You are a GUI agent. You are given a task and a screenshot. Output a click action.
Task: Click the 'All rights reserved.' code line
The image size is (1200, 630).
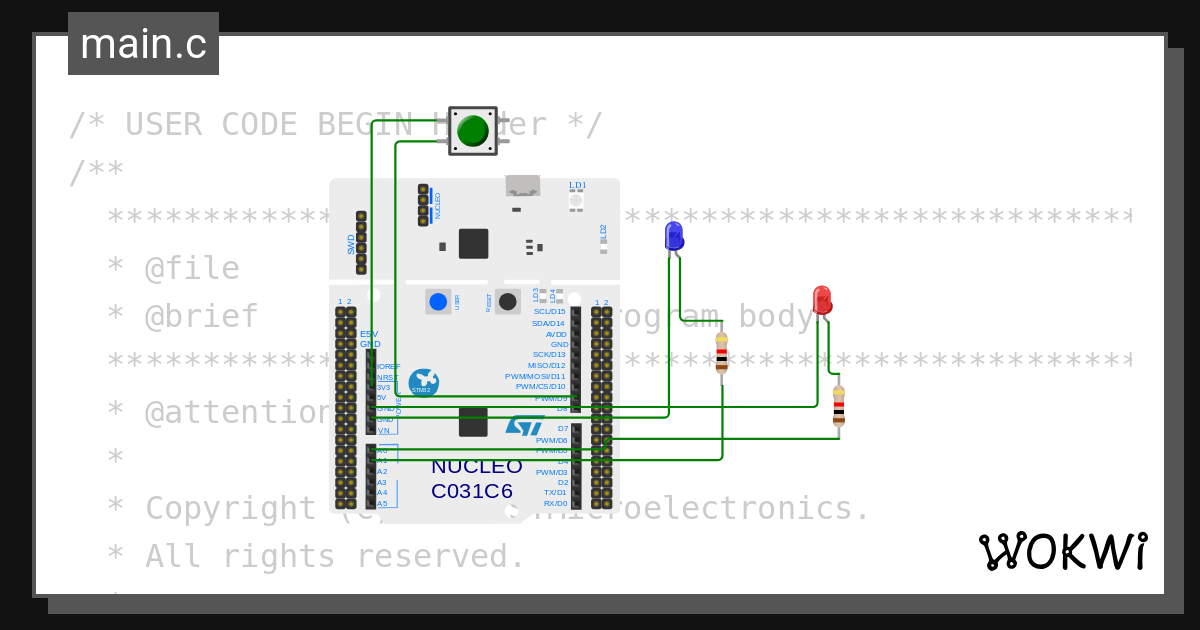tap(335, 556)
